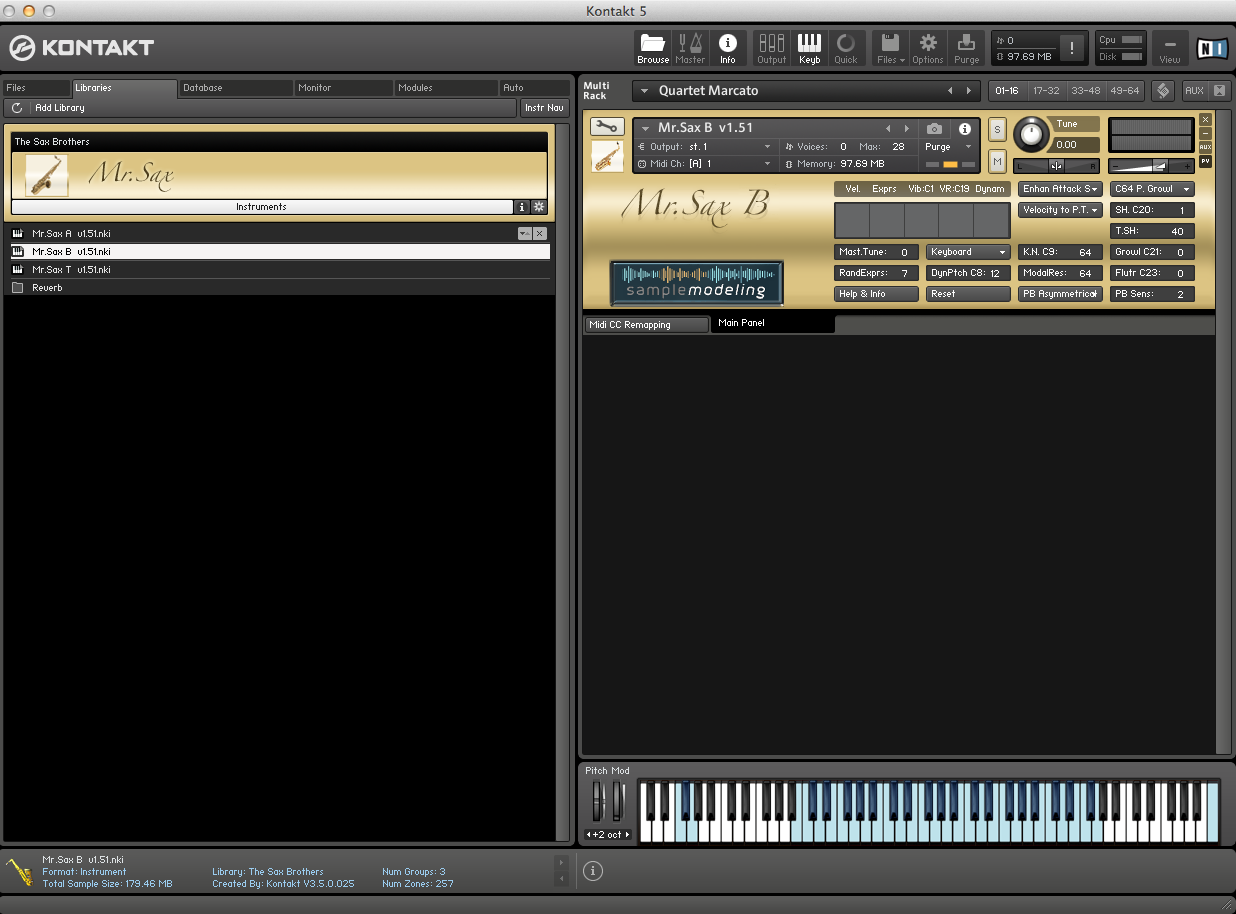
Task: Show the Master editor metronome icon
Action: coord(690,47)
